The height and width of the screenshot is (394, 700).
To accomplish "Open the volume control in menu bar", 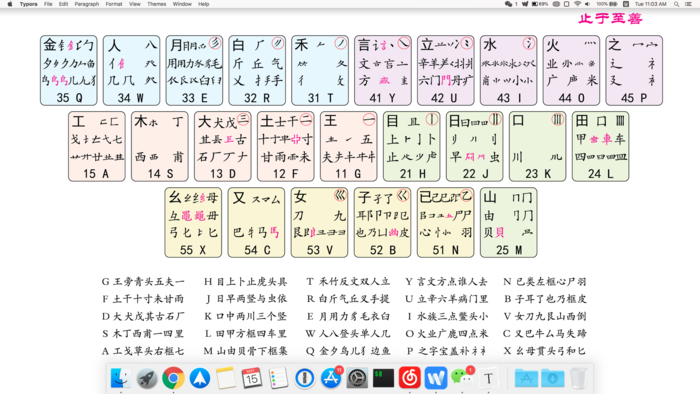I will tap(588, 4).
